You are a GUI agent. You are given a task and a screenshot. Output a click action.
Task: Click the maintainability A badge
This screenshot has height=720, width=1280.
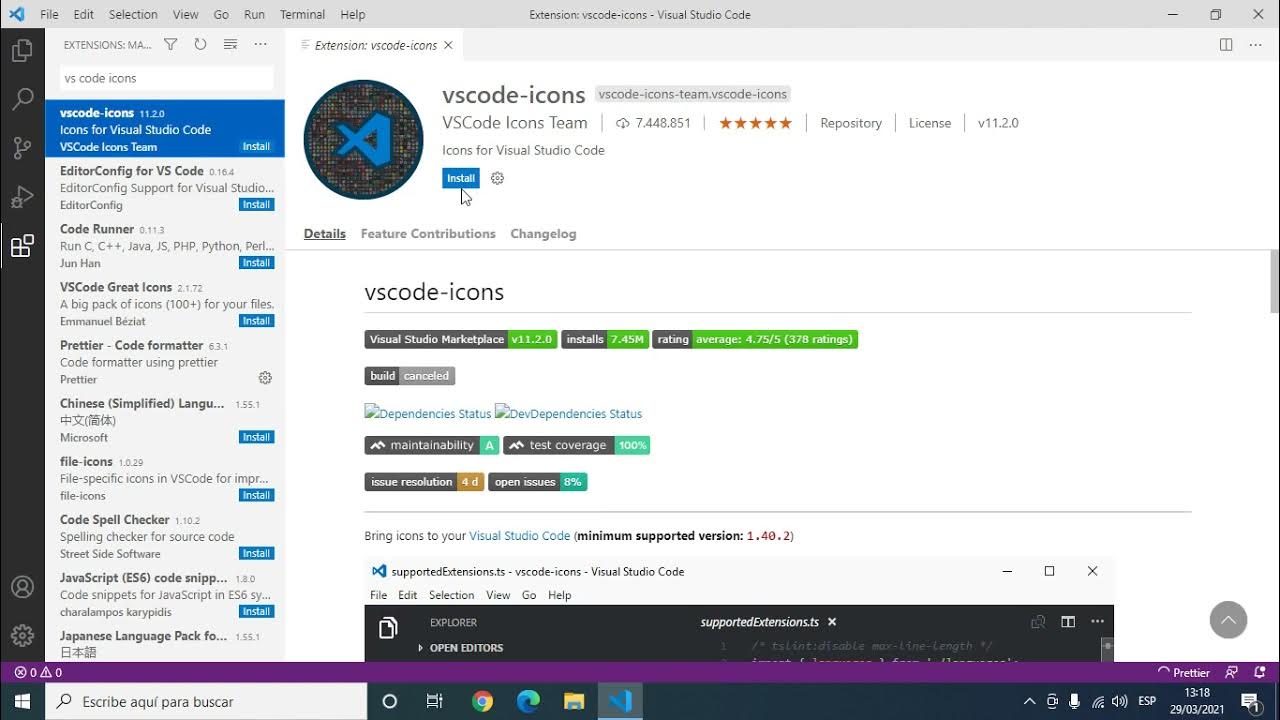[x=432, y=445]
